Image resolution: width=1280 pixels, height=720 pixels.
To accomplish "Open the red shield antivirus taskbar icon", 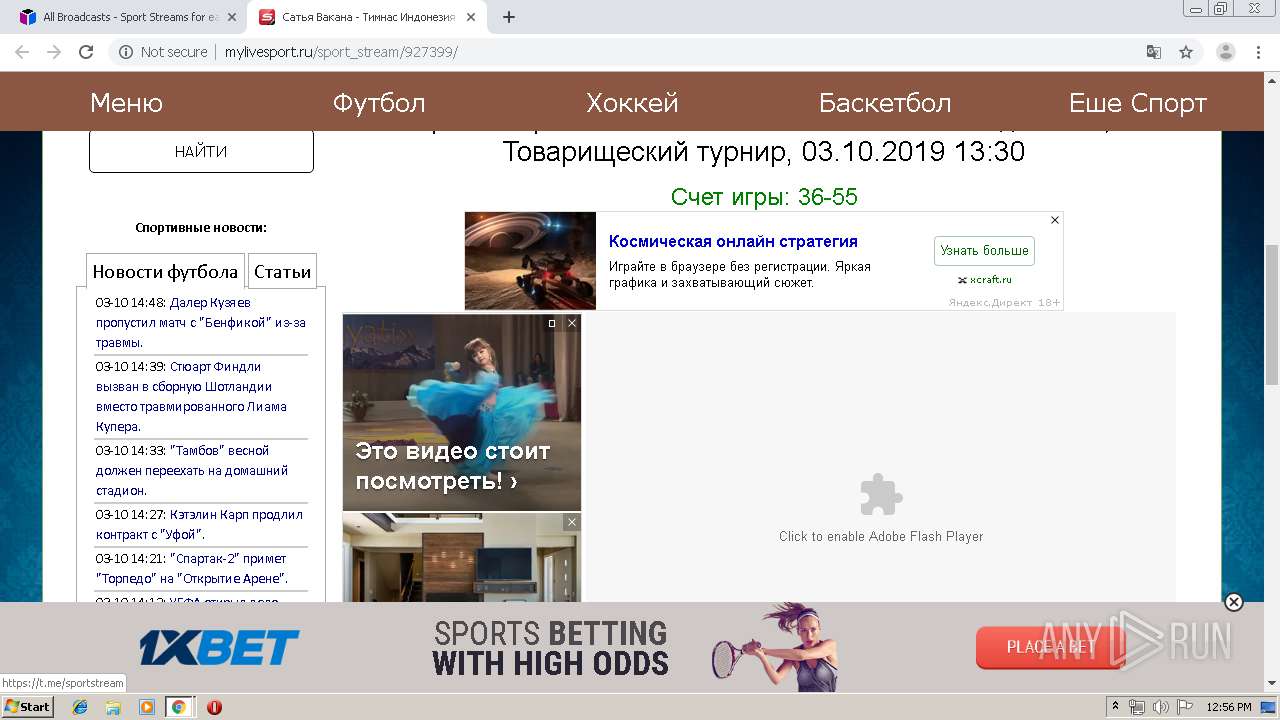I will pos(214,707).
